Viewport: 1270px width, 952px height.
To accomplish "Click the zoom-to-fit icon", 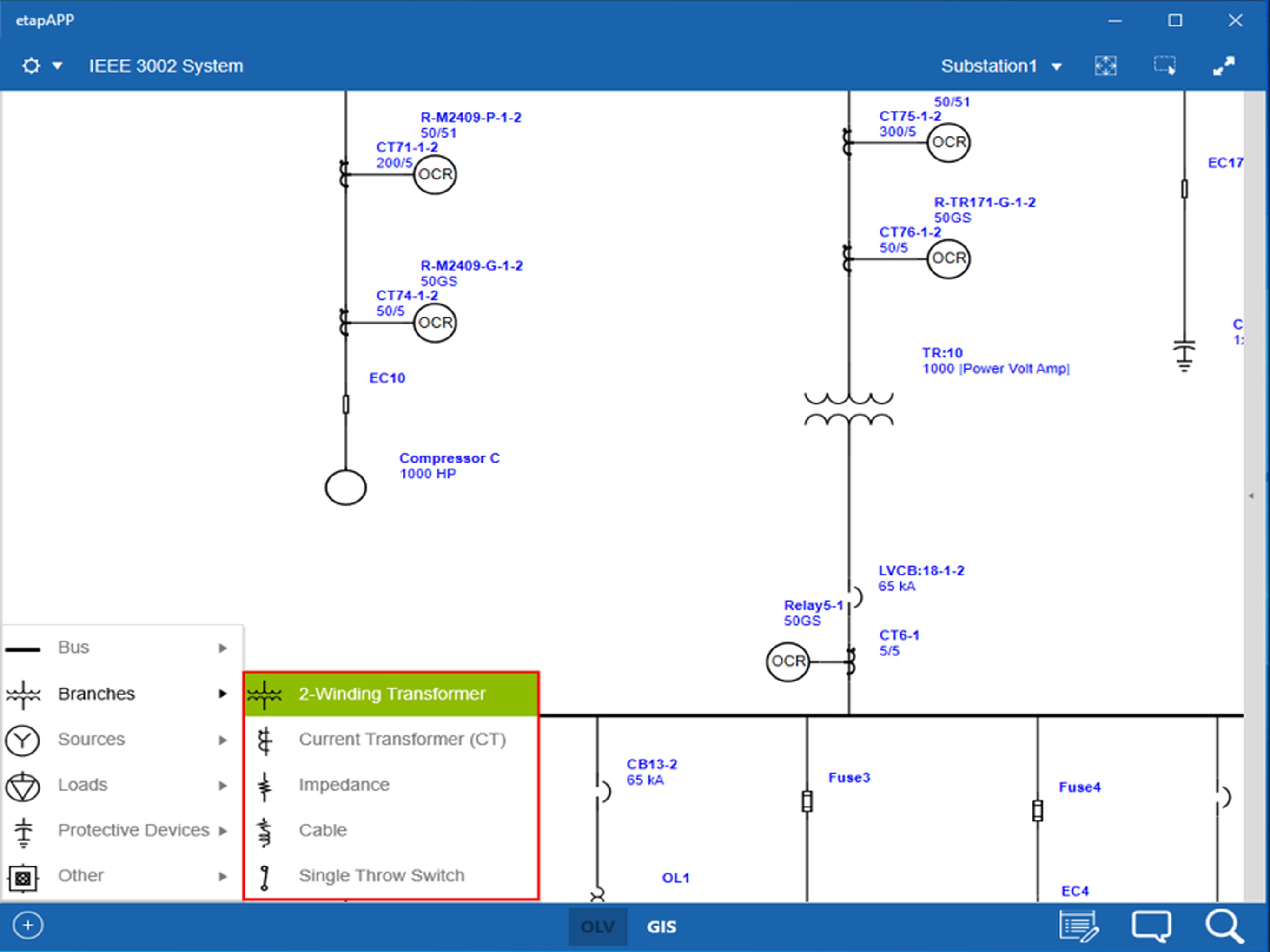I will [x=1105, y=66].
